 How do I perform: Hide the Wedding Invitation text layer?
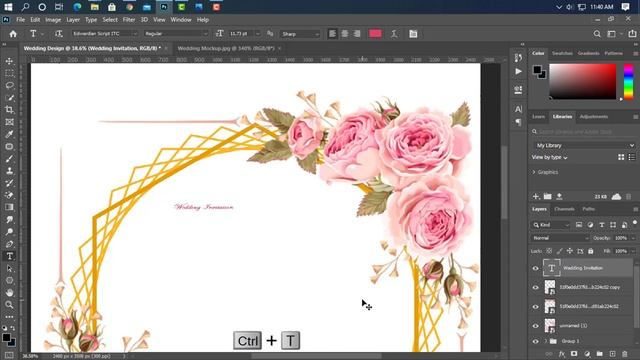(536, 268)
